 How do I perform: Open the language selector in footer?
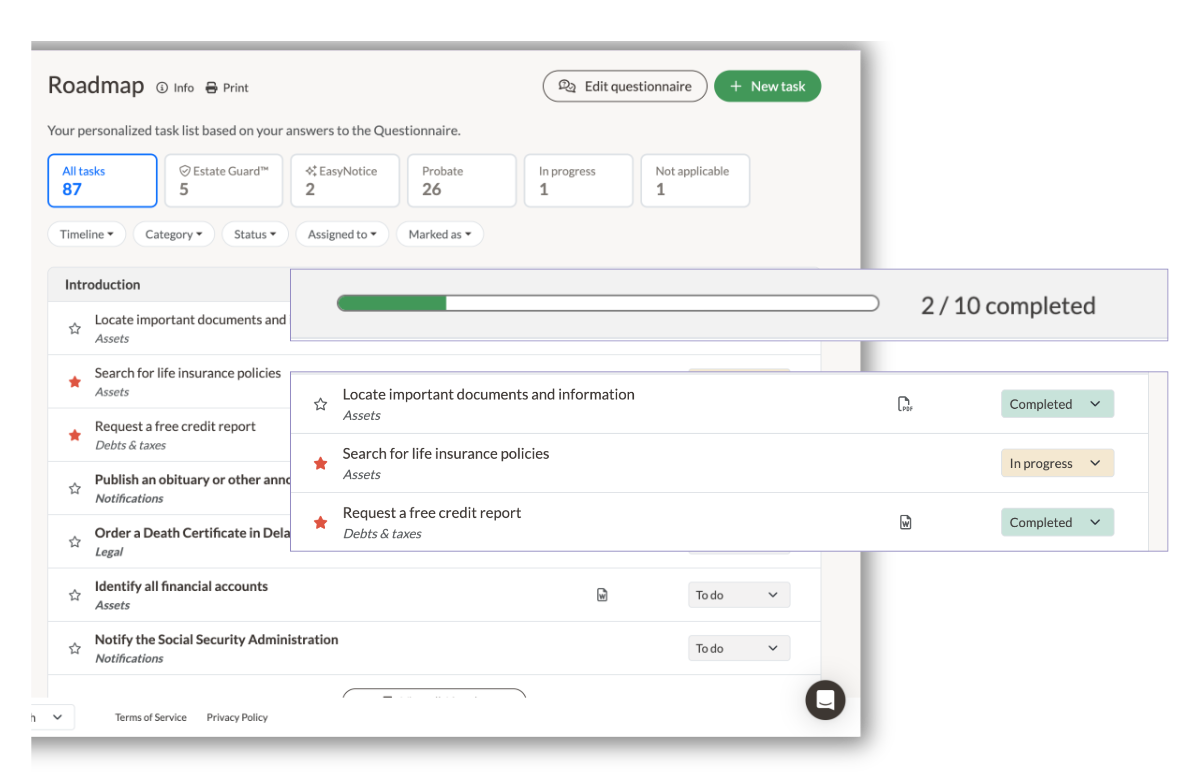pos(52,717)
